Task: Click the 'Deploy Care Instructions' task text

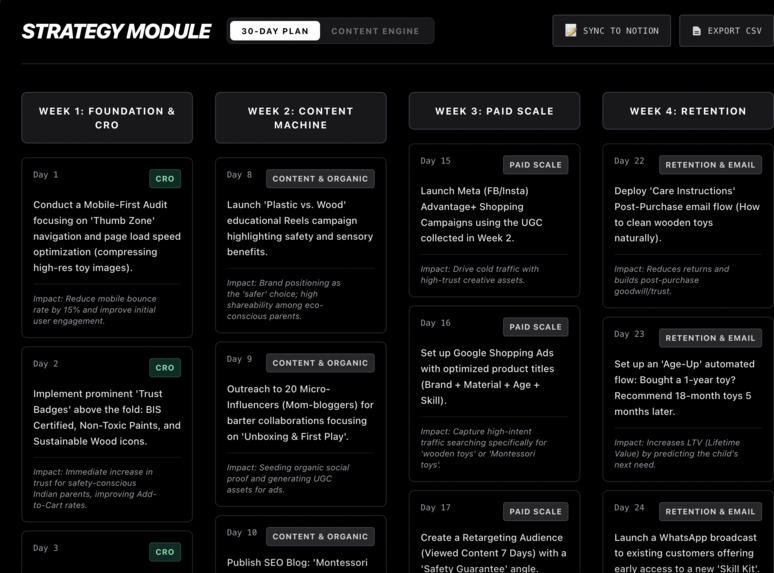Action: (687, 215)
